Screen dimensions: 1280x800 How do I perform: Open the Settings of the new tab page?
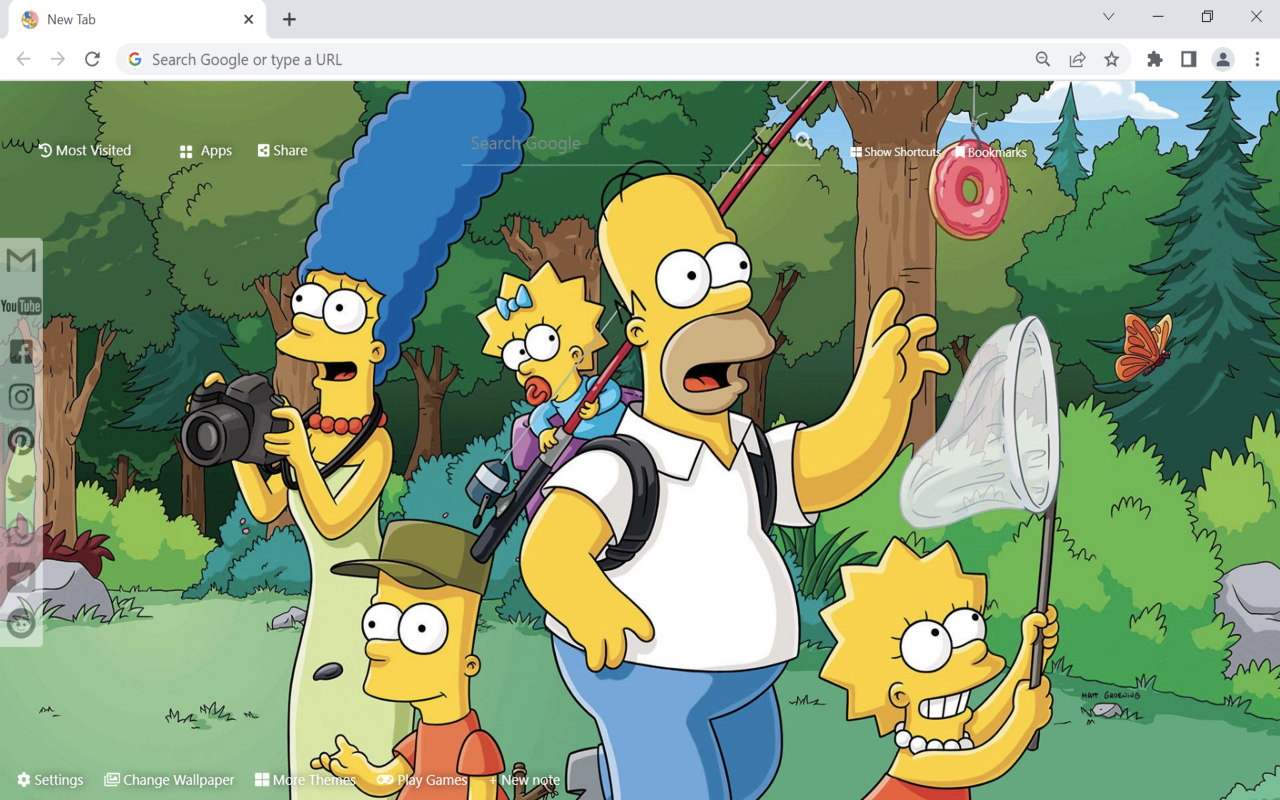(50, 779)
